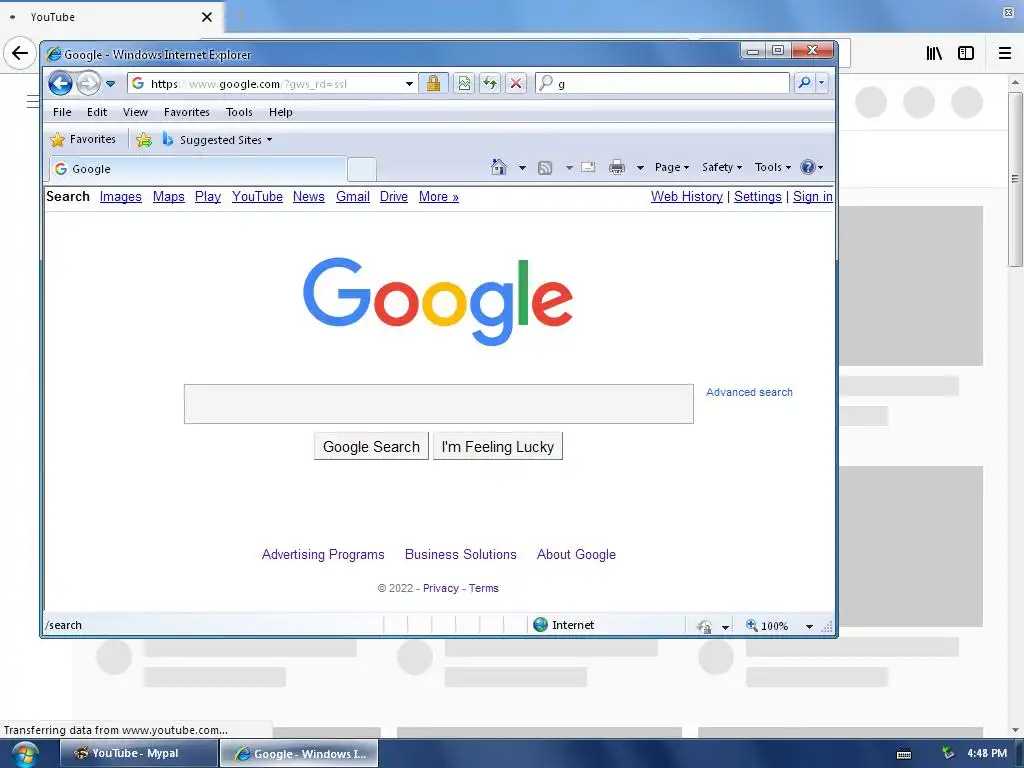Open the Help menu

point(281,112)
